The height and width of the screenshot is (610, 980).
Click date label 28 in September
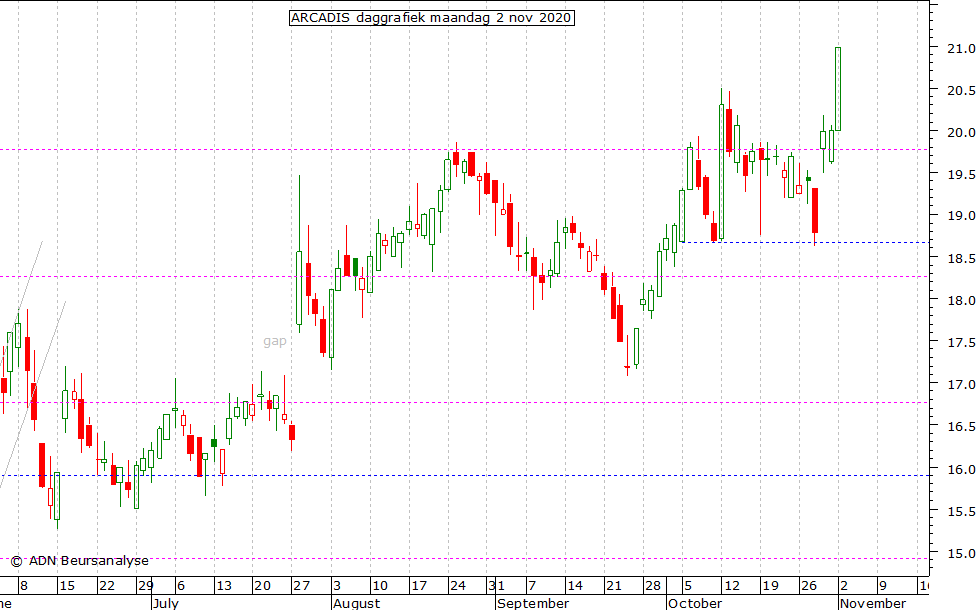coord(652,586)
